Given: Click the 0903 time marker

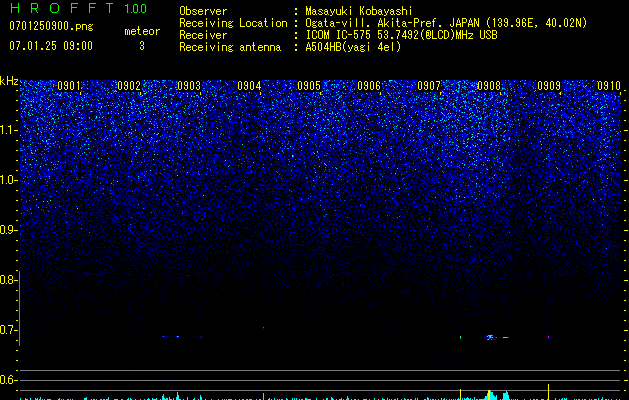Looking at the screenshot, I should (189, 86).
